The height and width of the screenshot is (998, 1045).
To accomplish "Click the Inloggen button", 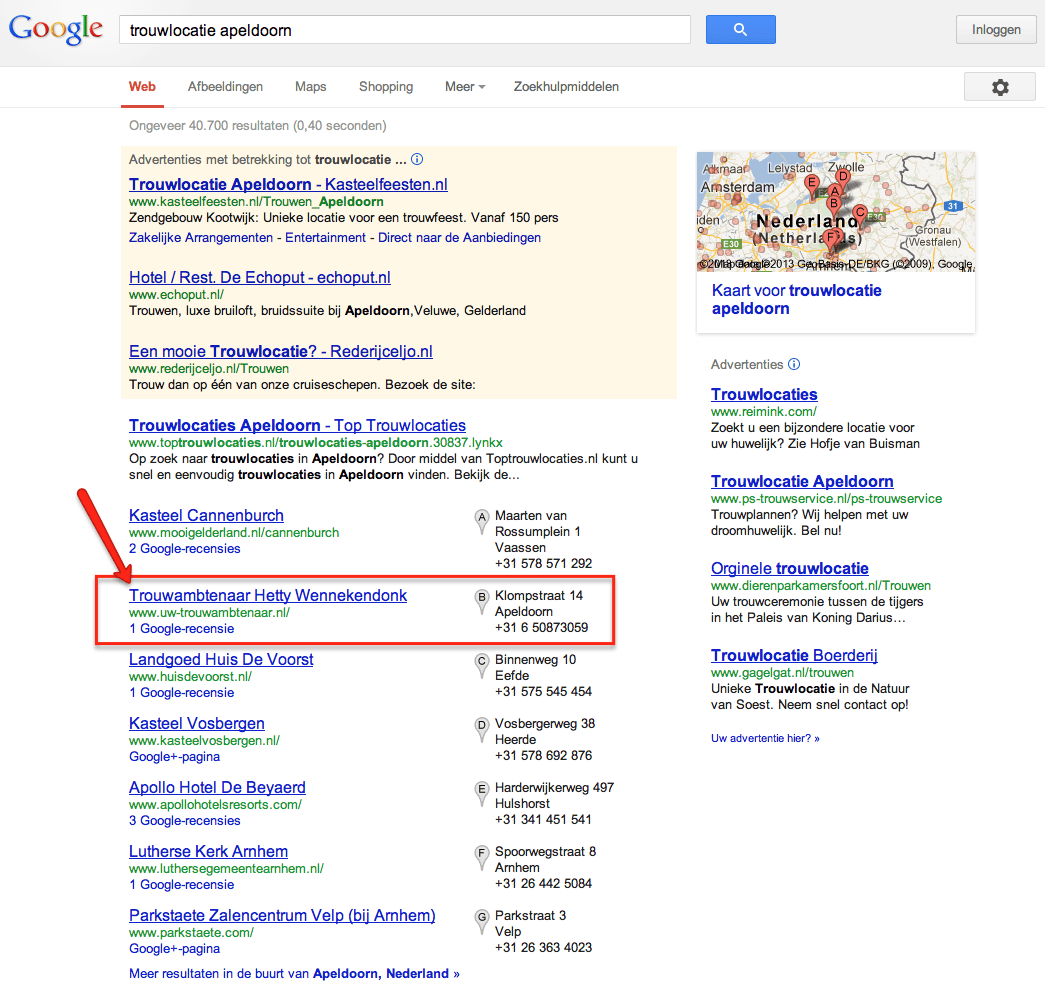I will [996, 29].
